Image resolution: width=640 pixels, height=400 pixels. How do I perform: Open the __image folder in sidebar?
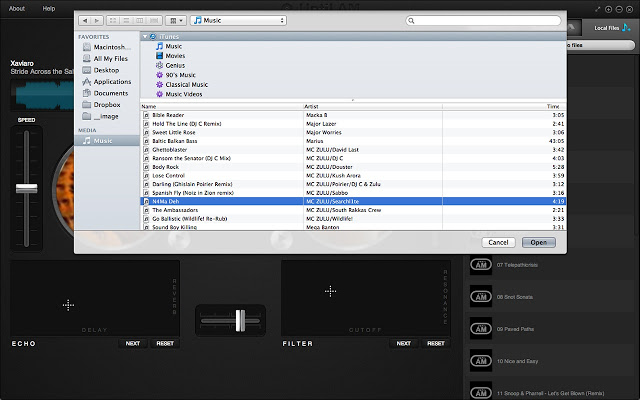click(x=100, y=116)
